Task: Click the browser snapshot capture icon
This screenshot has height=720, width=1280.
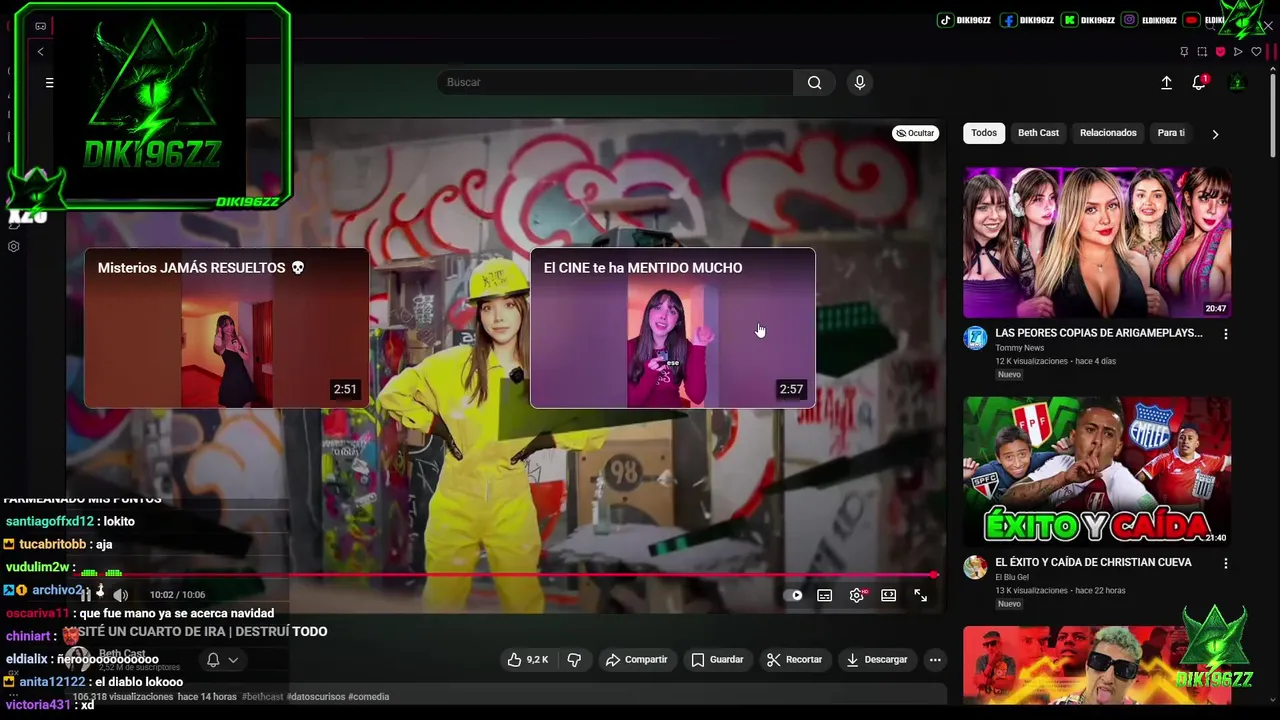Action: pyautogui.click(x=1202, y=52)
